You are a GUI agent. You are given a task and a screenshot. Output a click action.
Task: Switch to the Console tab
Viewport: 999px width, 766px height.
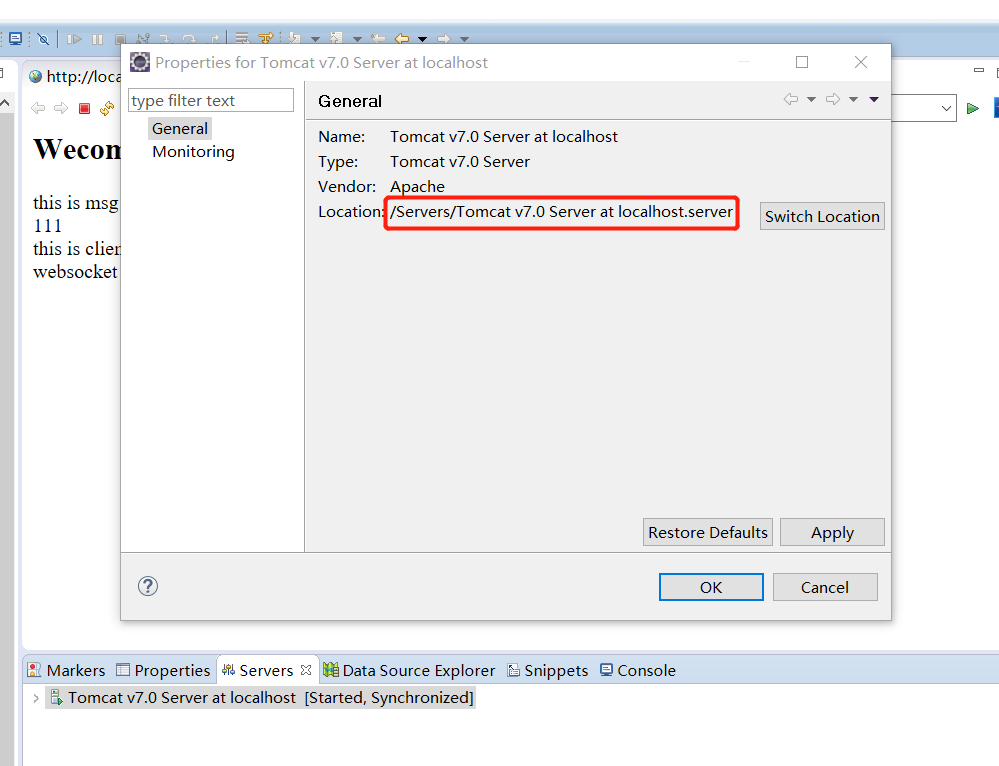(638, 670)
